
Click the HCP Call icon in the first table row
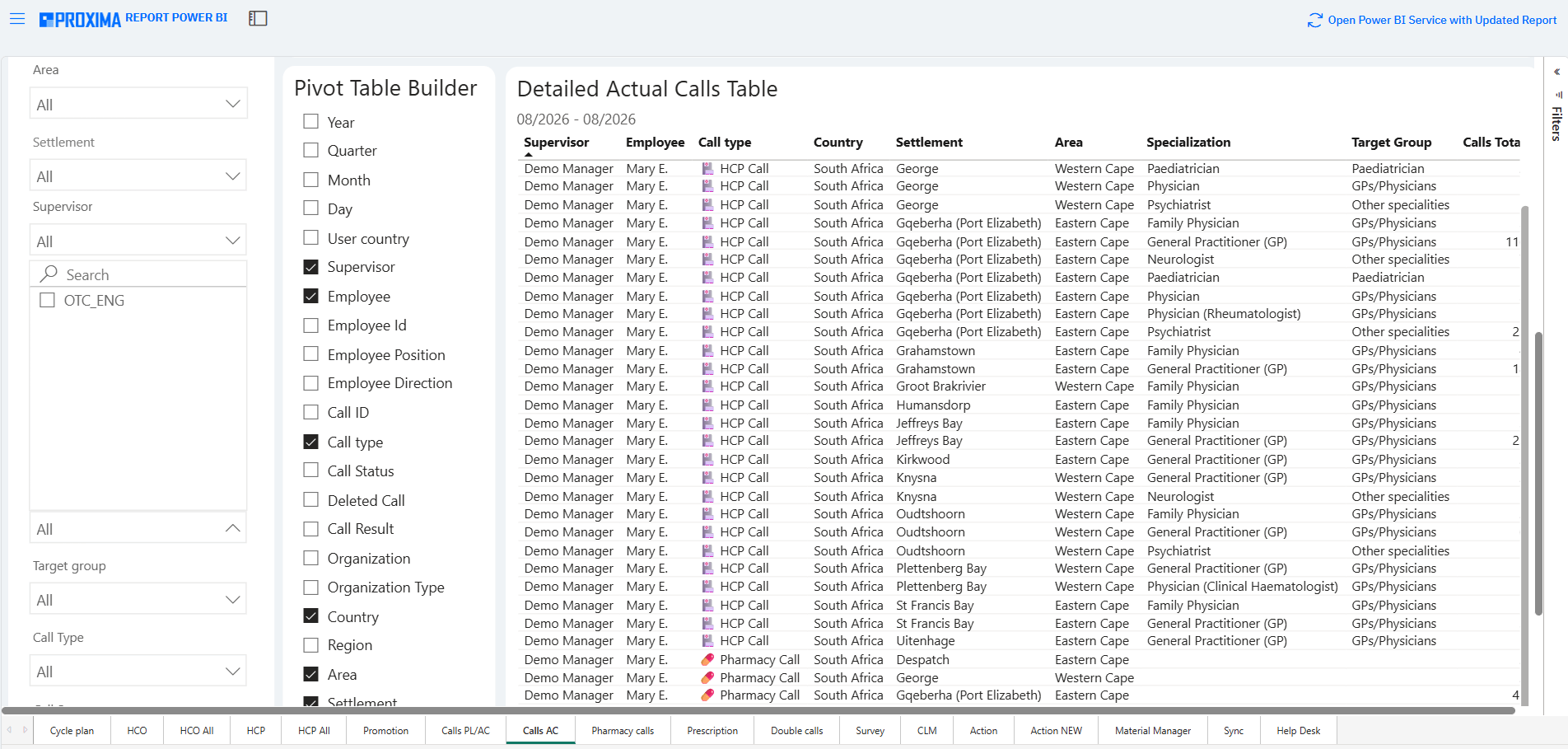(707, 168)
